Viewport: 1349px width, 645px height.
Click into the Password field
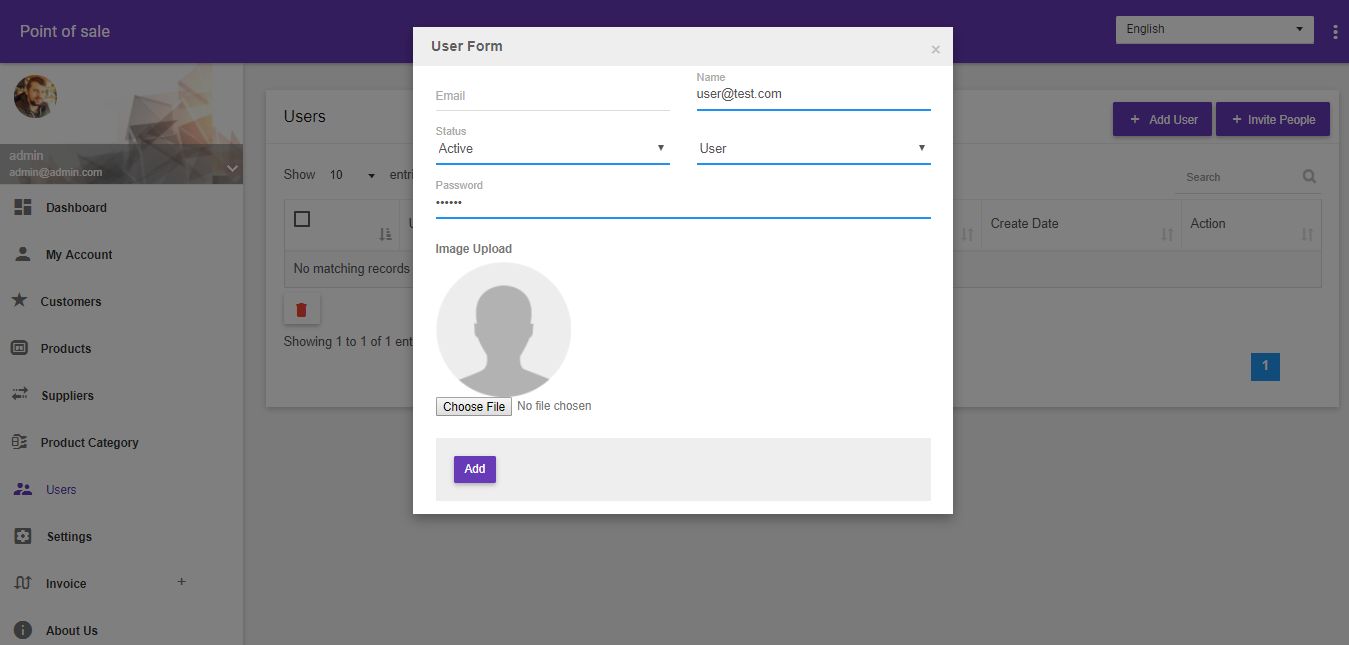683,203
